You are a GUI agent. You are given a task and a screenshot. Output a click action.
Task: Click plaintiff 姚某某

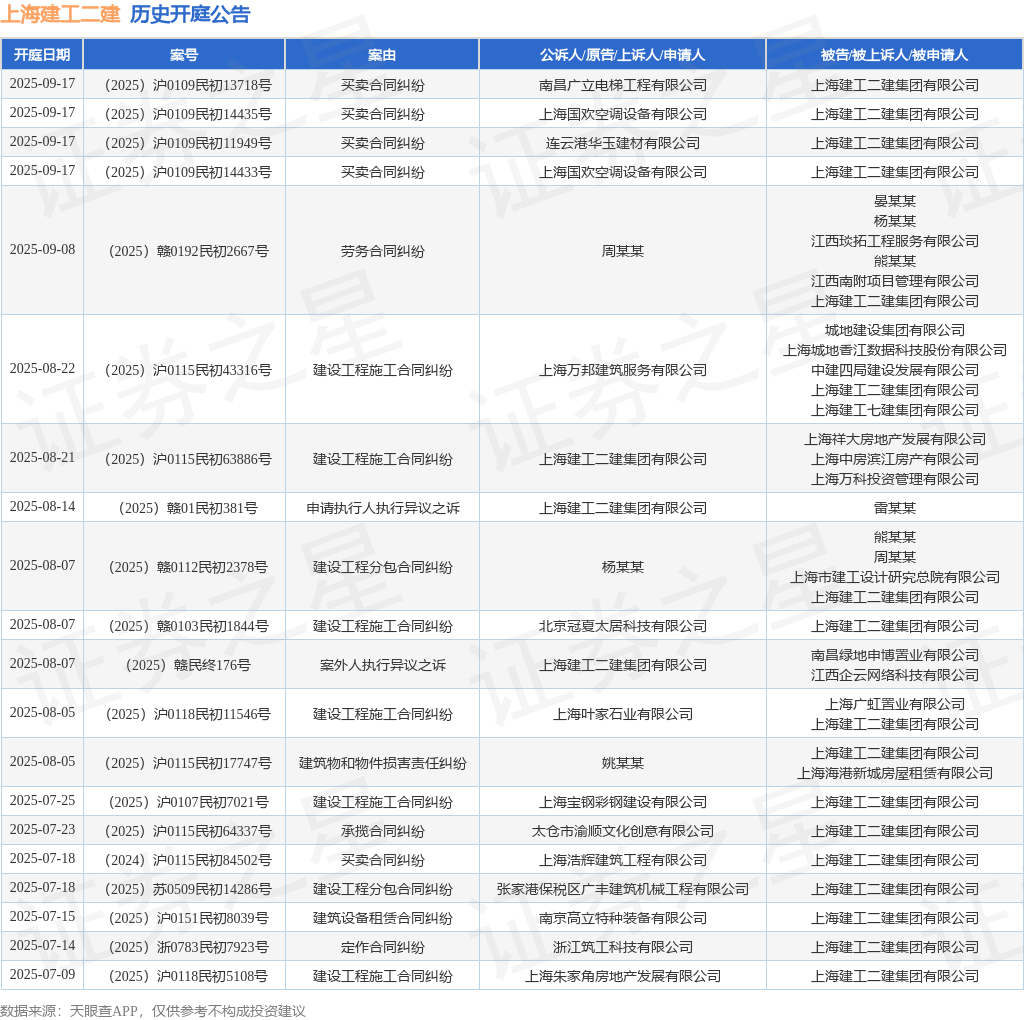coord(622,763)
